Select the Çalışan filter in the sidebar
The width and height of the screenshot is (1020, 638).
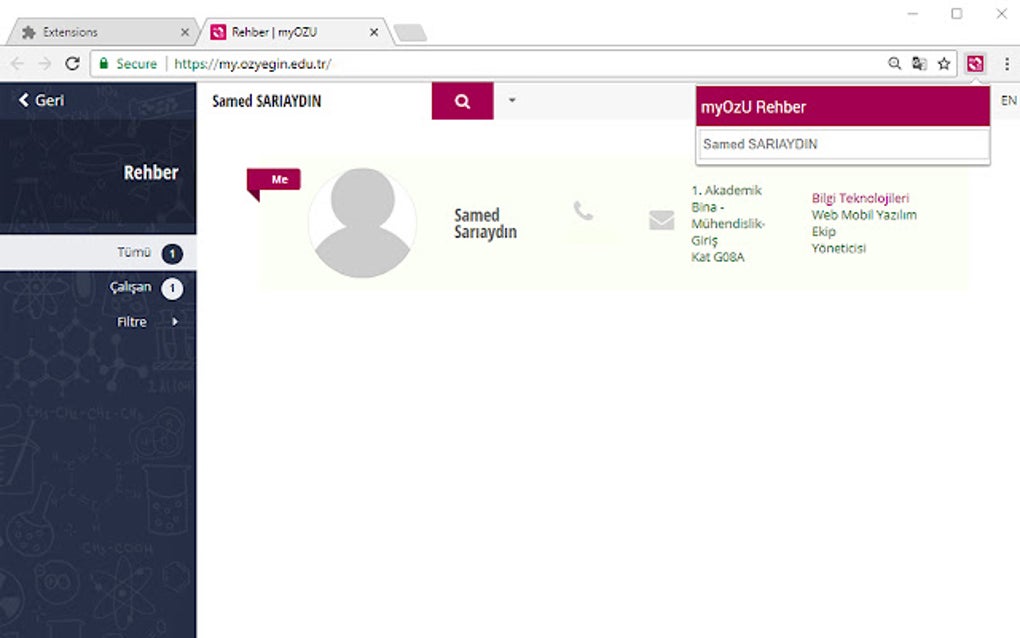click(130, 287)
